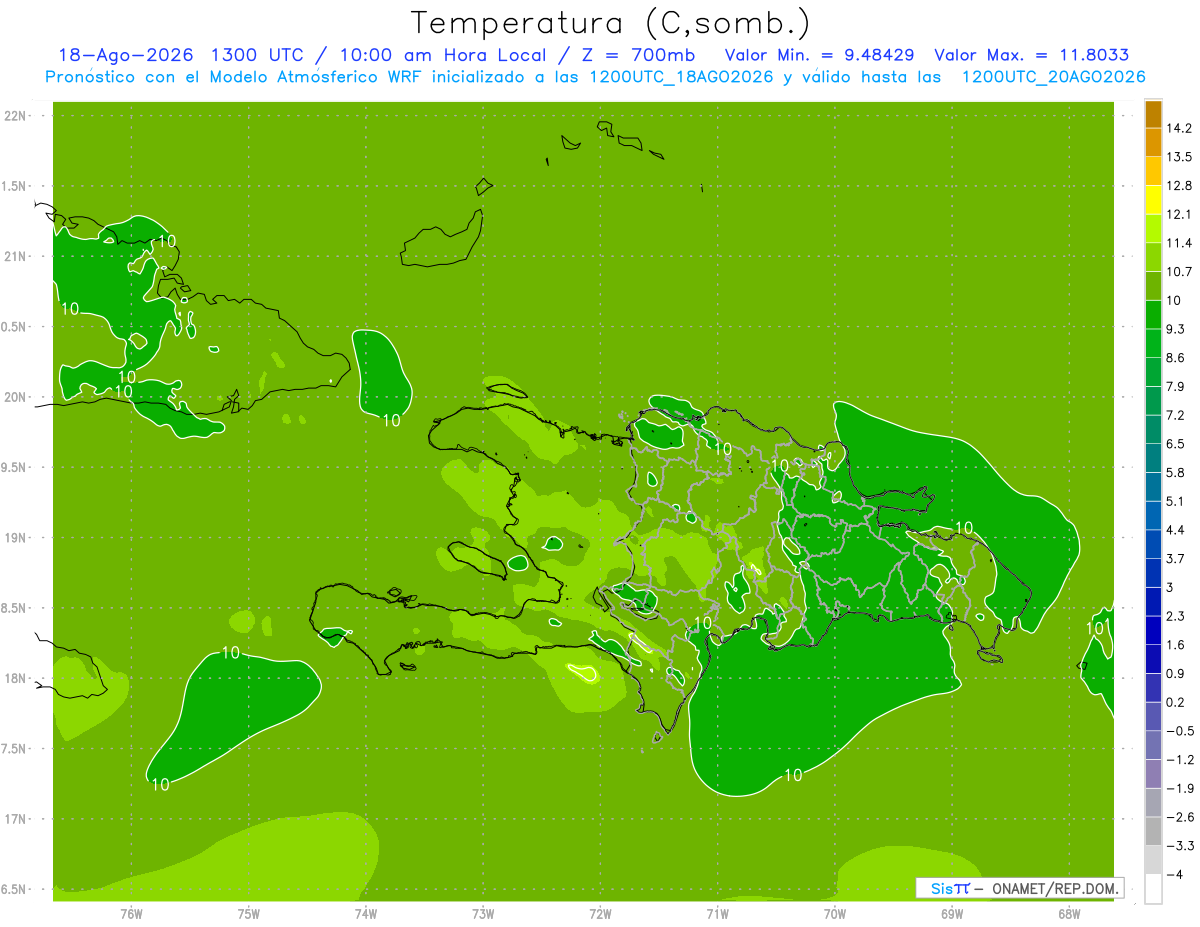
Task: Click the "10.7" colorbar value
Action: (x=1180, y=272)
